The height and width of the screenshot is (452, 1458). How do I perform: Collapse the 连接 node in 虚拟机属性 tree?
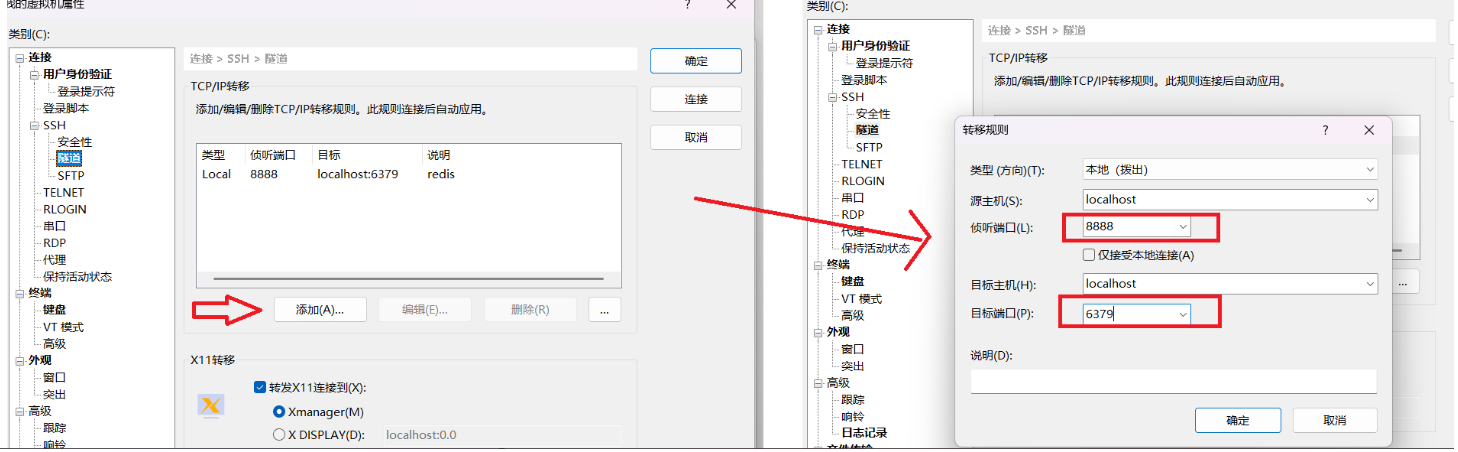coord(19,57)
